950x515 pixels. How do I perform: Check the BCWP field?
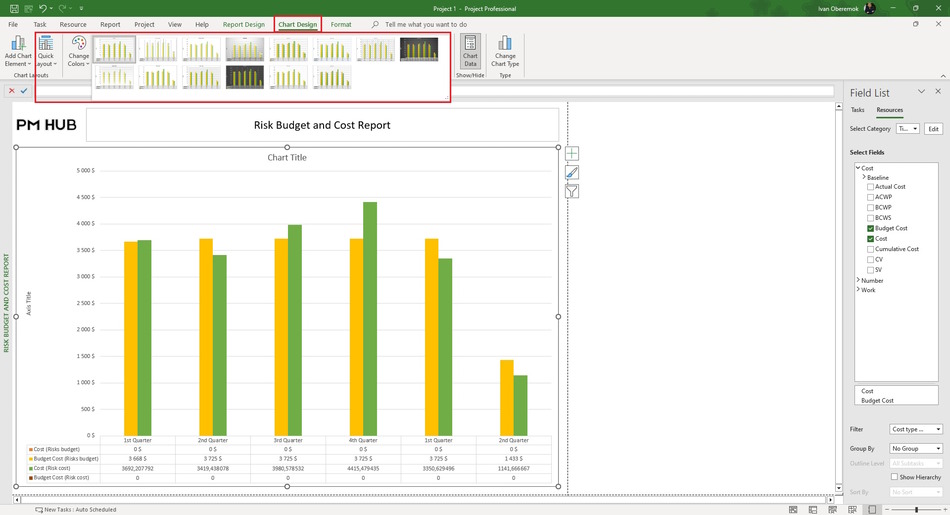click(871, 208)
